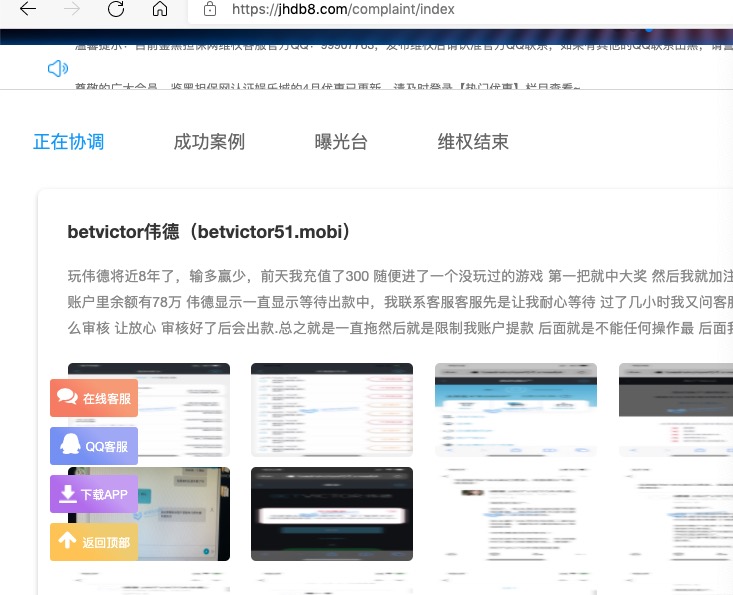This screenshot has width=733, height=595.
Task: Open 在线客服 online chat button
Action: [94, 398]
